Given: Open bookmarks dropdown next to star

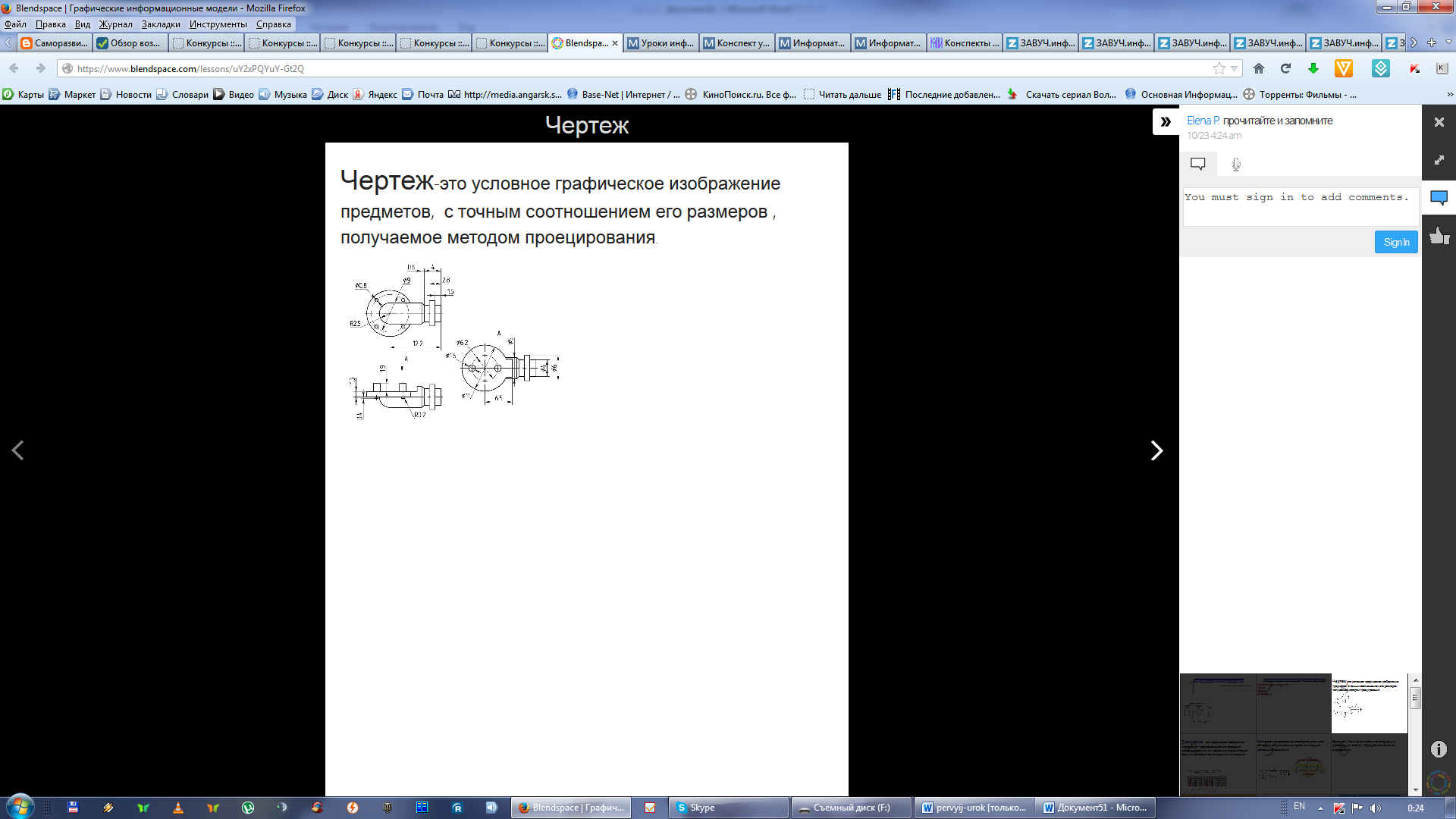Looking at the screenshot, I should click(x=1235, y=68).
